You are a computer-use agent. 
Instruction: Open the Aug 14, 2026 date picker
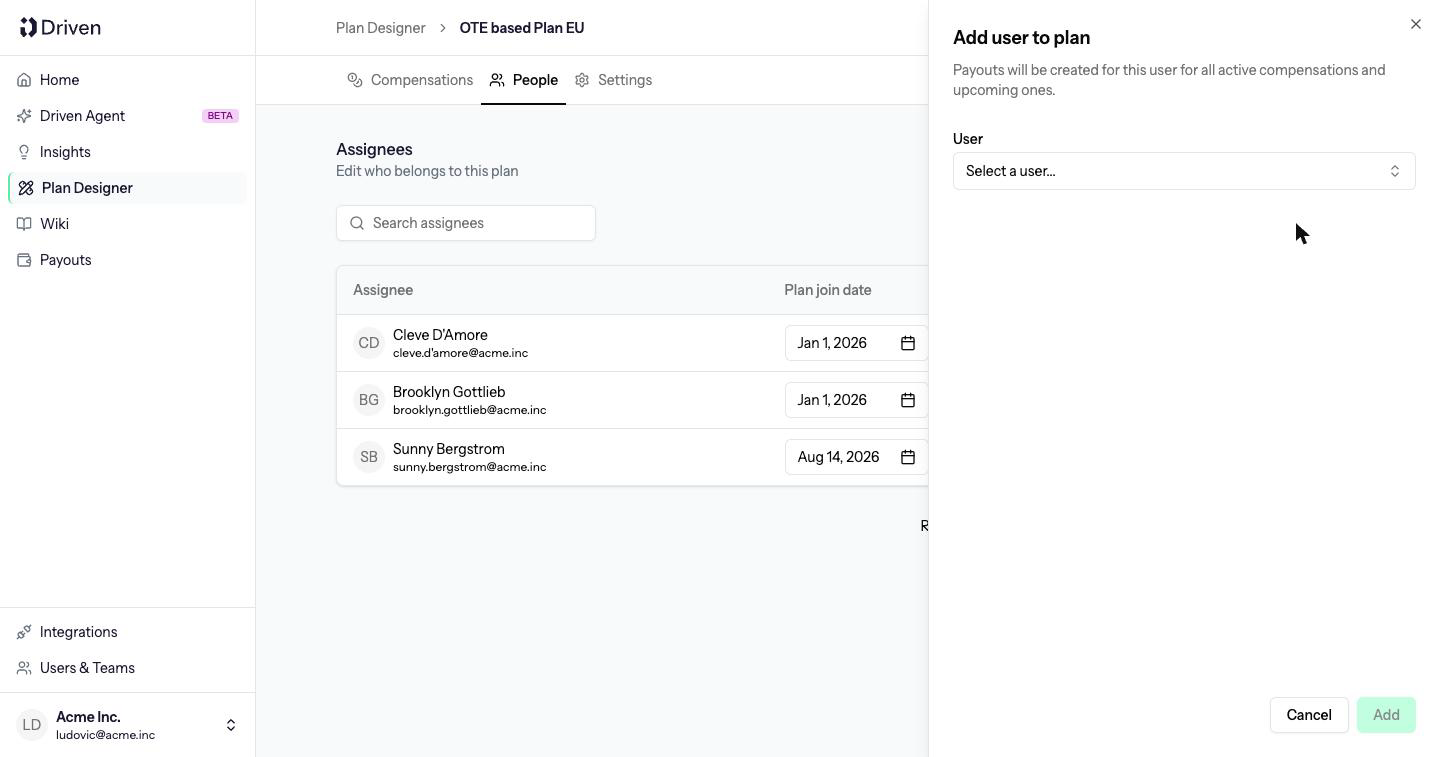pyautogui.click(x=857, y=457)
